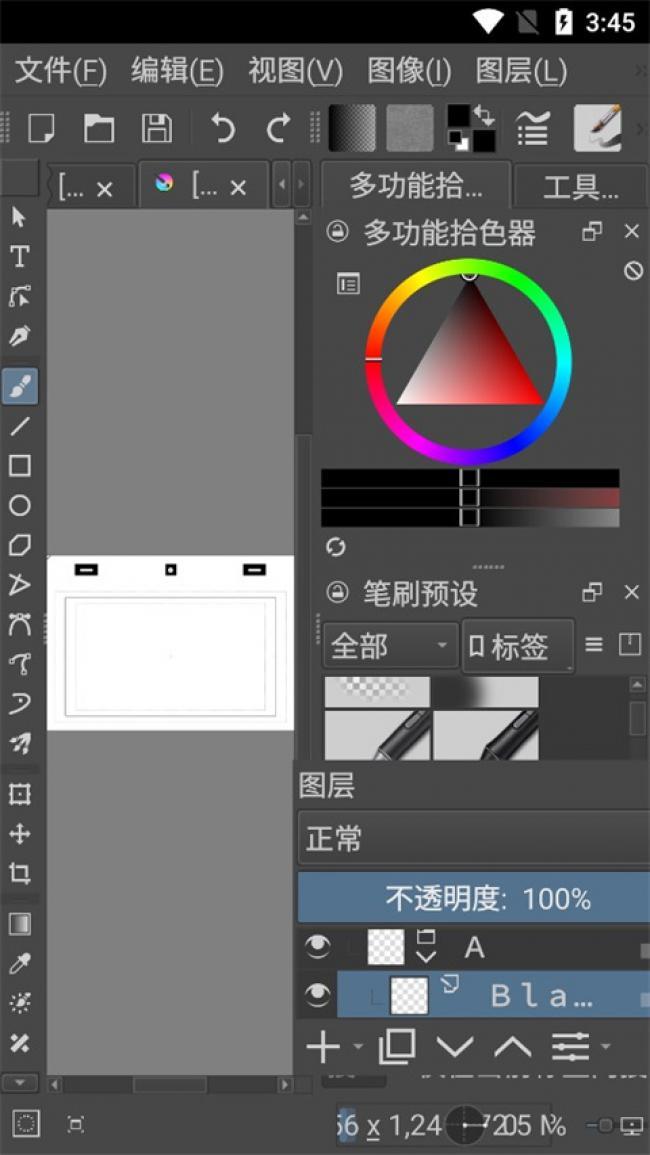The height and width of the screenshot is (1155, 650).
Task: Open the 正常 blending mode dropdown
Action: point(474,838)
